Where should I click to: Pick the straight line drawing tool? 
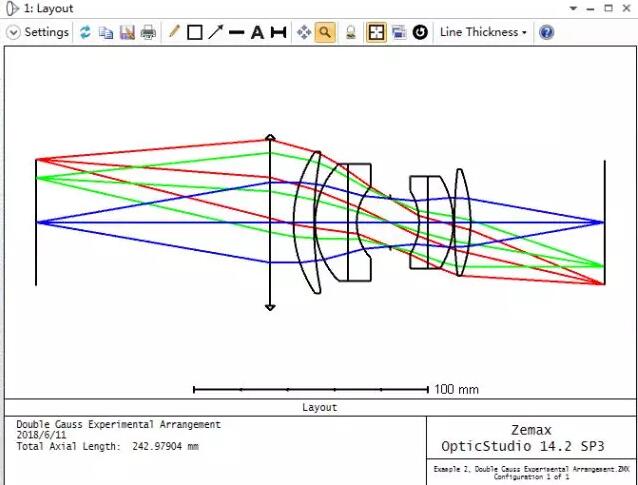coord(236,32)
